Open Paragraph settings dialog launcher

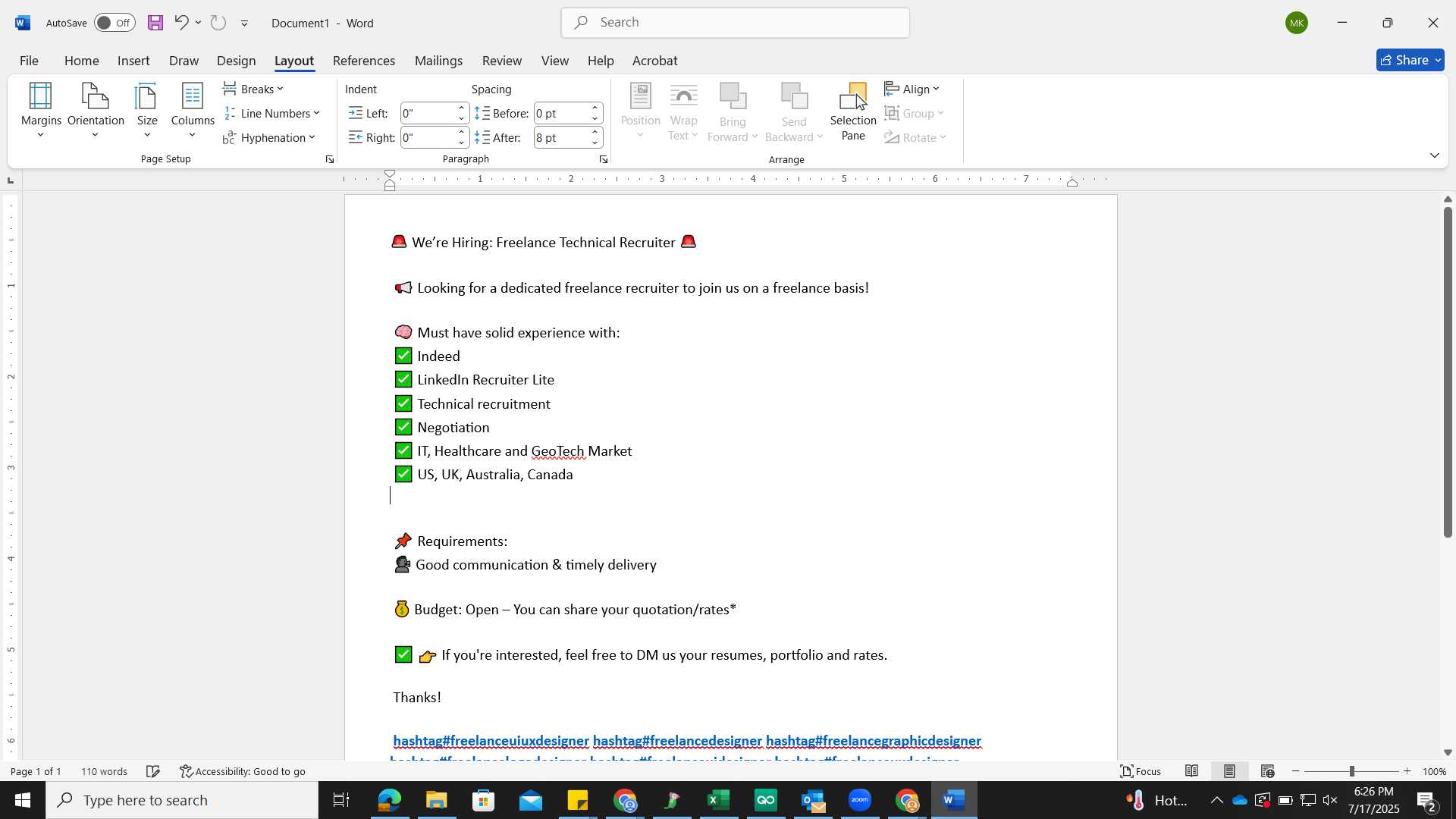coord(604,159)
